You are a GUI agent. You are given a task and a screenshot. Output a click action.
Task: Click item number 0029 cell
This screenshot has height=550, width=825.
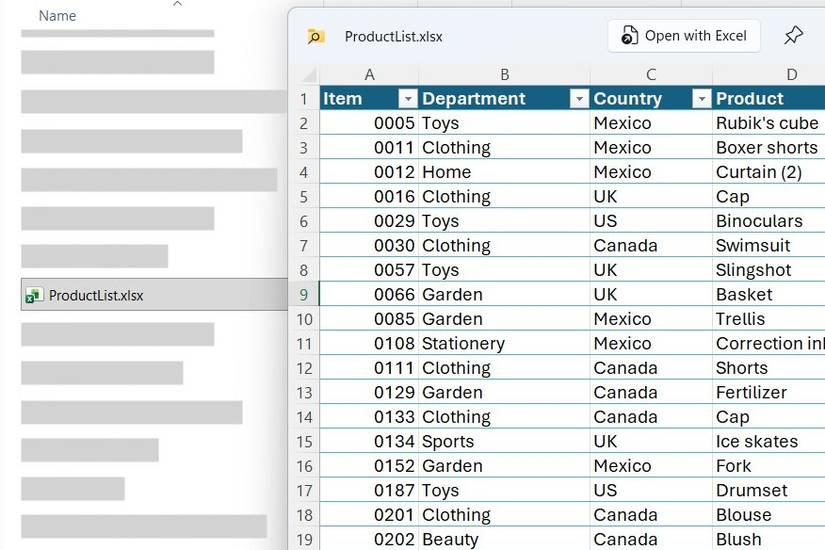coord(369,221)
